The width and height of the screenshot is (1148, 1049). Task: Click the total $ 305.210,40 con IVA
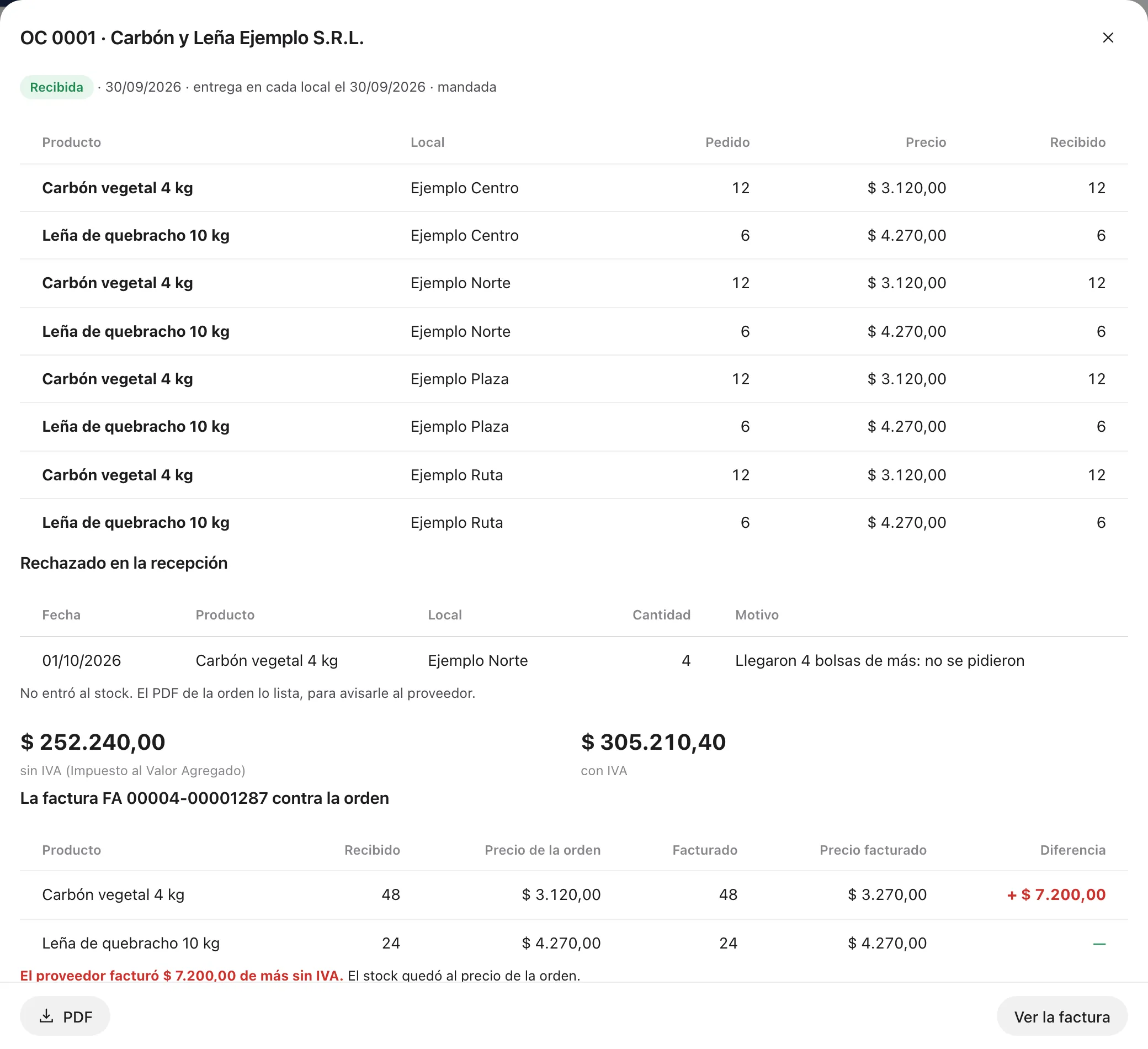pos(653,742)
